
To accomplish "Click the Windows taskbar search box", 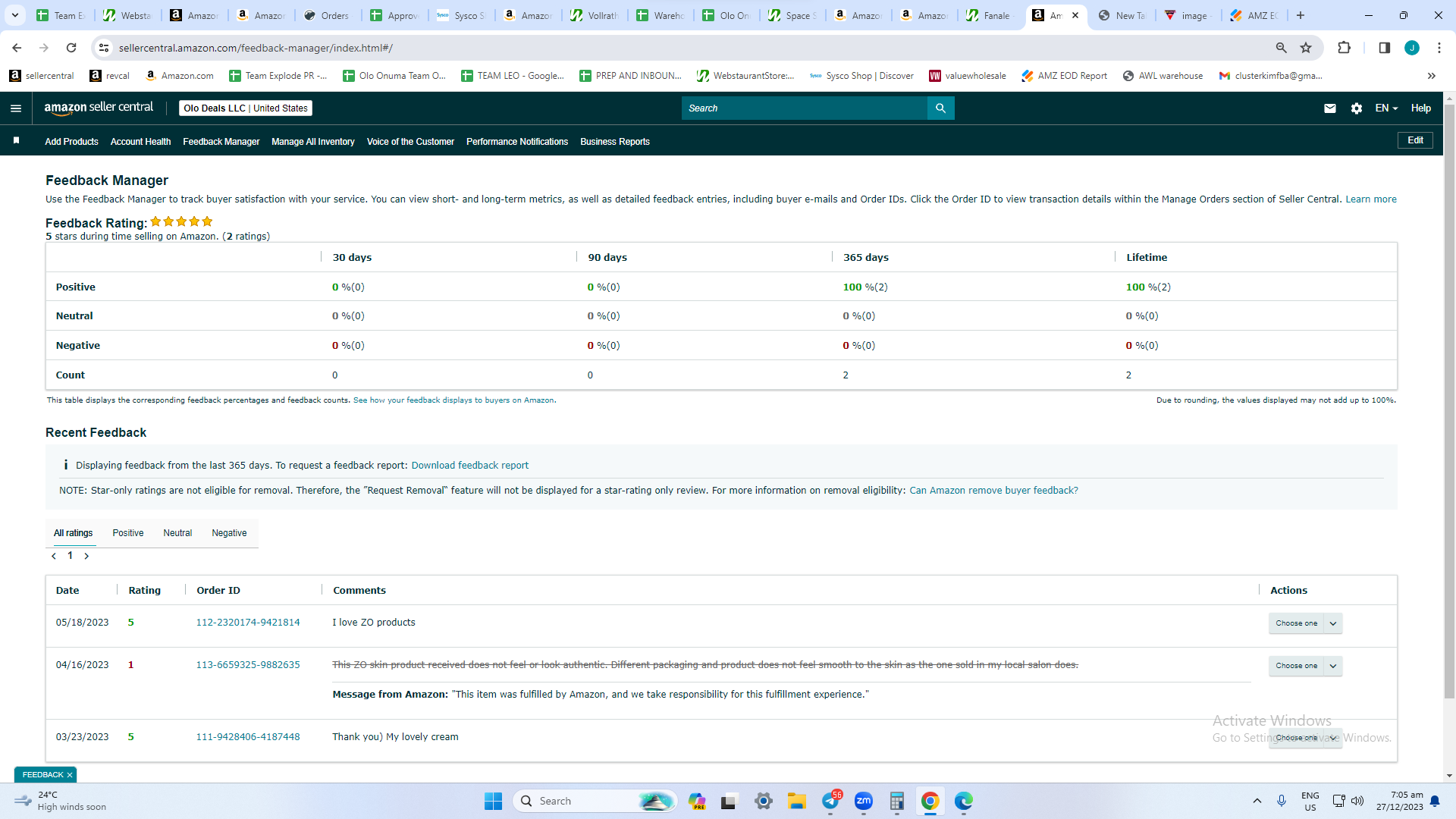I will (x=595, y=801).
